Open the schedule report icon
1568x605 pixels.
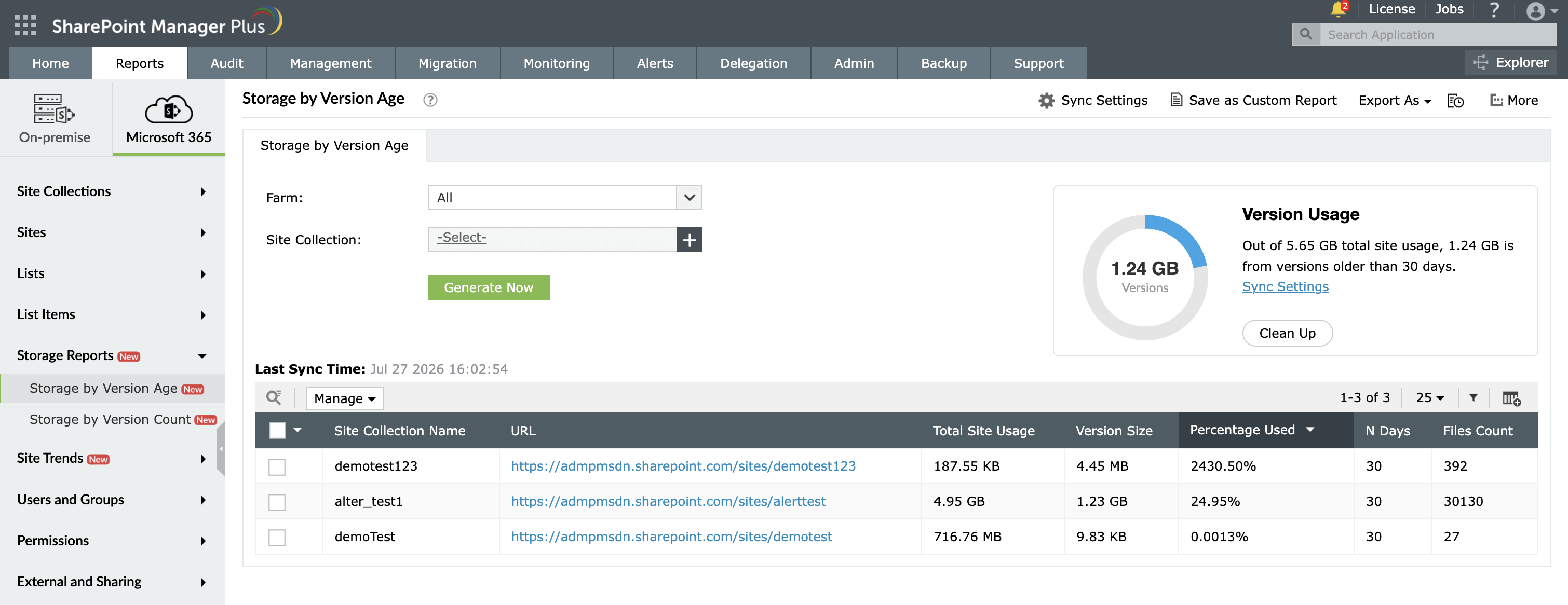point(1455,101)
